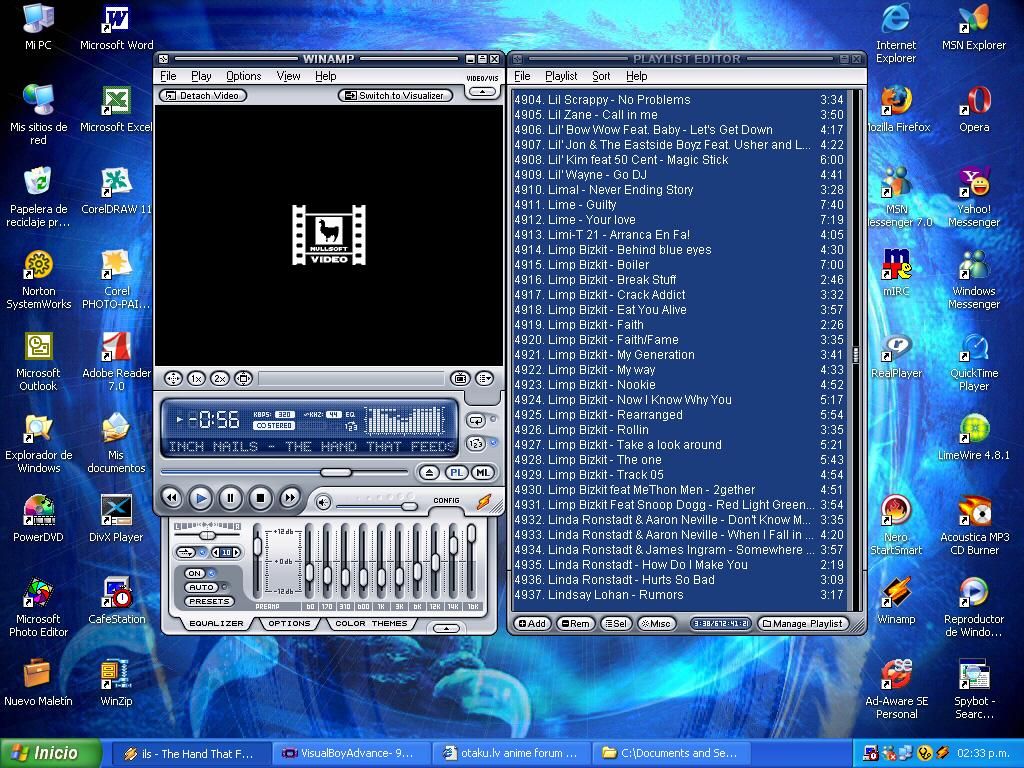Switch to the OPTIONS tab
1024x768 pixels.
[289, 624]
